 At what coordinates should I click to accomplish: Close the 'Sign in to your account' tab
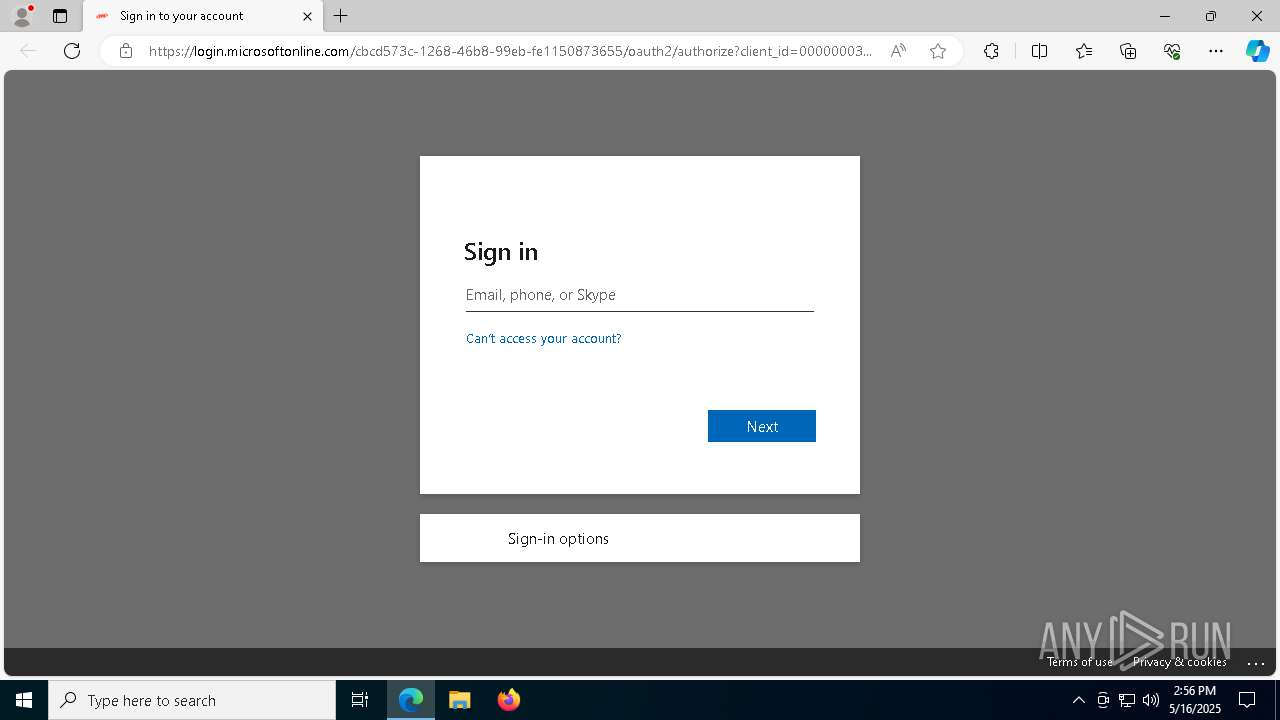[x=307, y=16]
